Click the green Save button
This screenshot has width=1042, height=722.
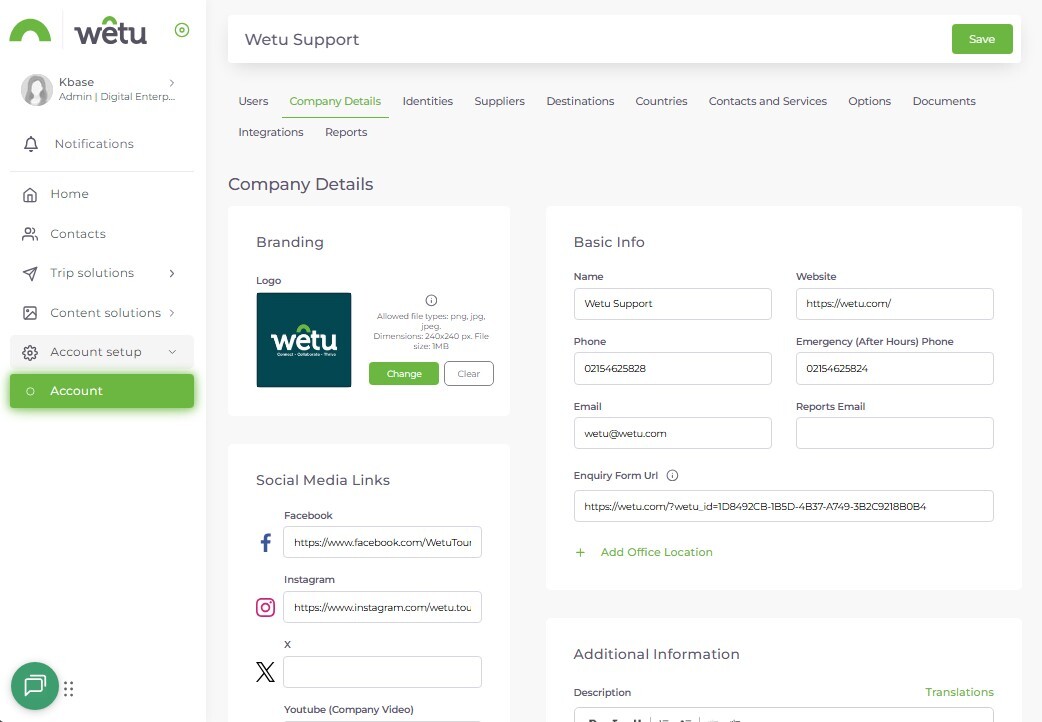click(x=982, y=39)
